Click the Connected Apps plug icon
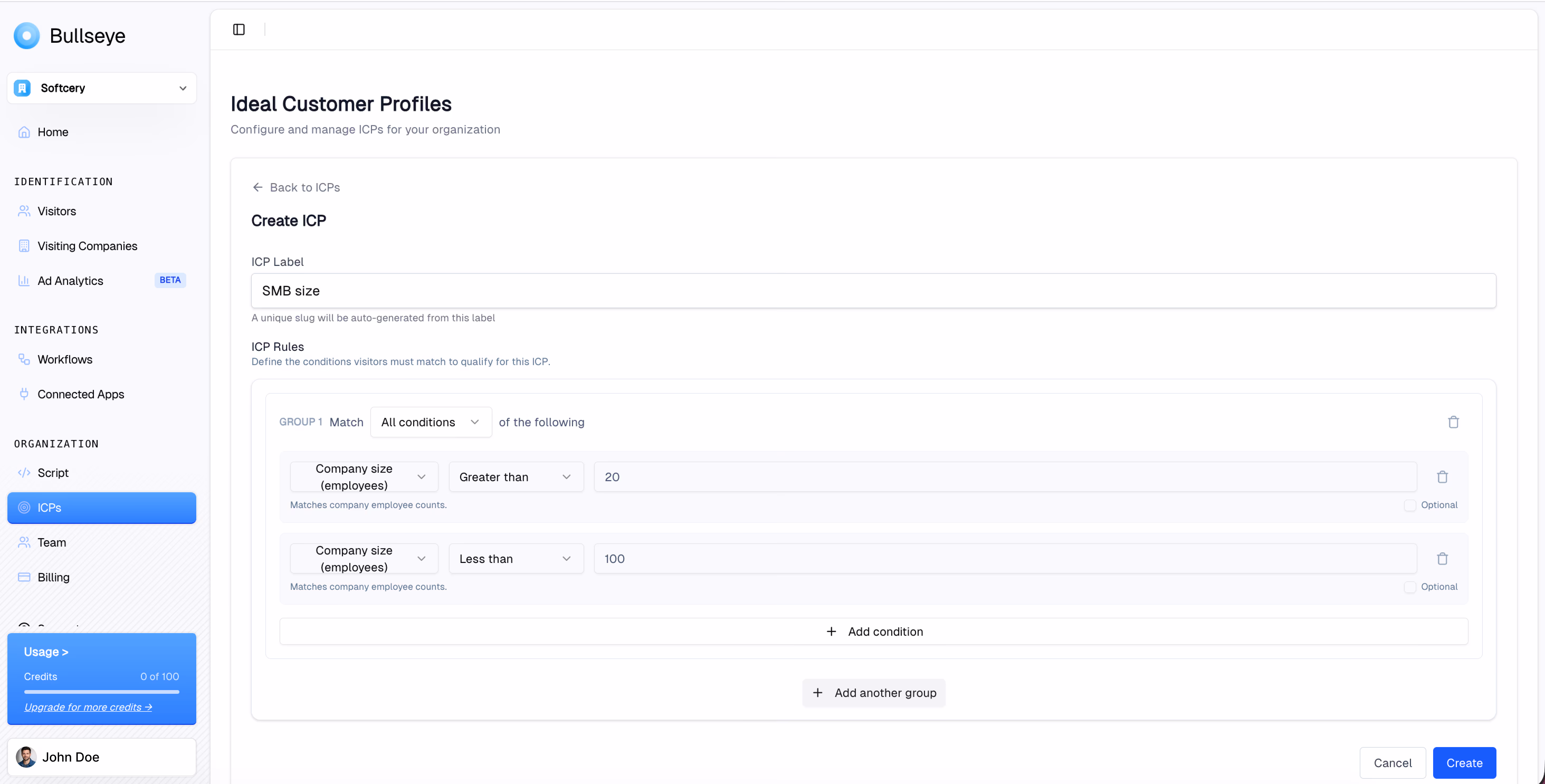Screen dimensions: 1545x784 [24, 394]
